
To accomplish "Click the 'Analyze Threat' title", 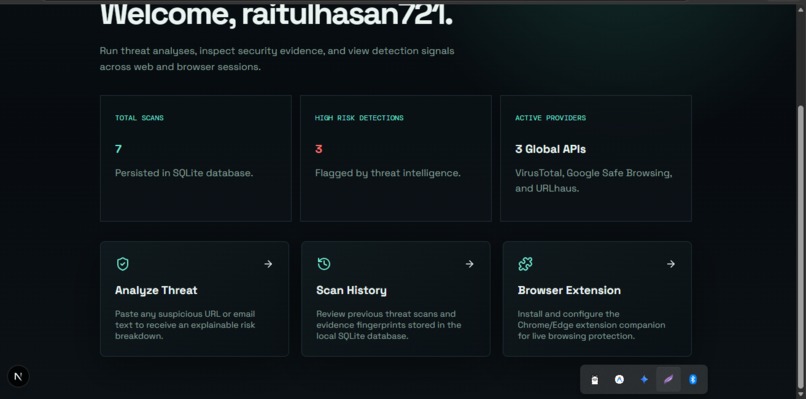I will [x=156, y=291].
